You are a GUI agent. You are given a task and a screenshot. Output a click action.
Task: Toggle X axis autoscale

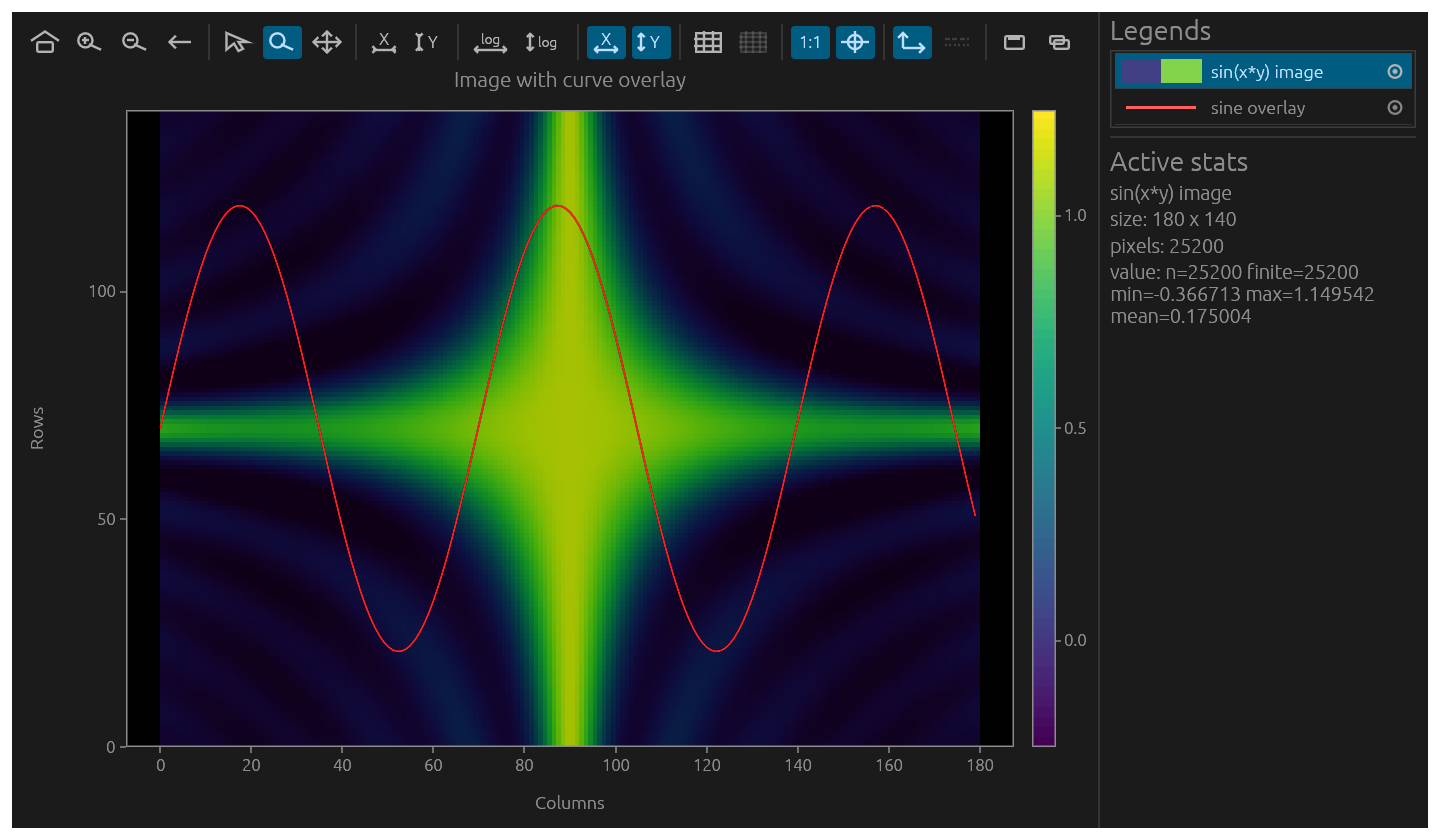tap(606, 42)
